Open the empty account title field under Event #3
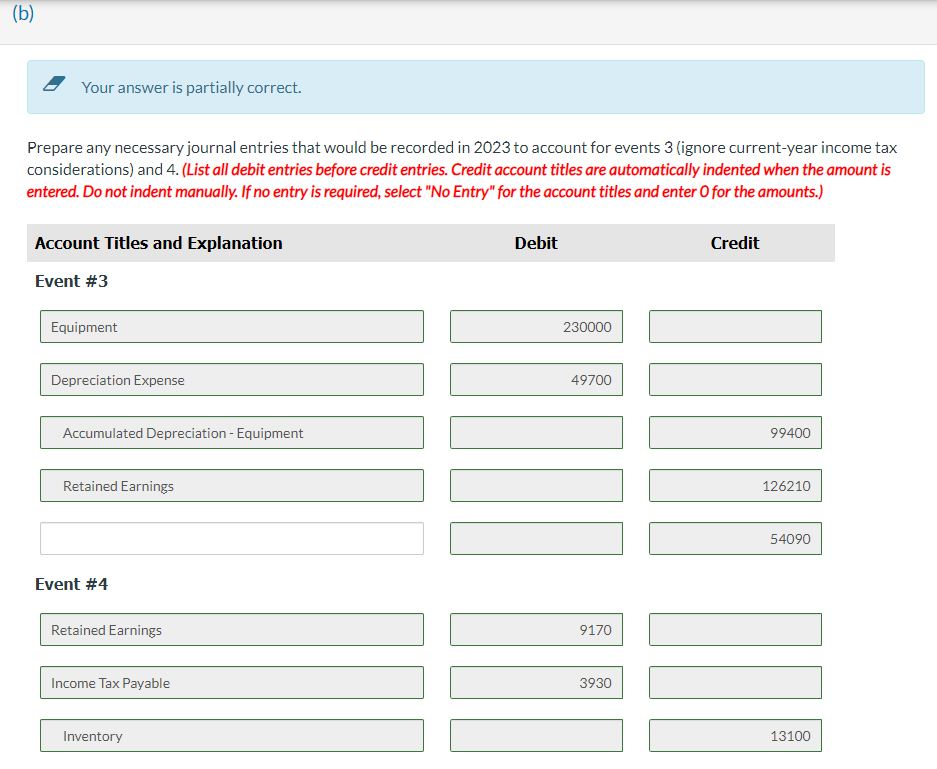 pos(231,538)
